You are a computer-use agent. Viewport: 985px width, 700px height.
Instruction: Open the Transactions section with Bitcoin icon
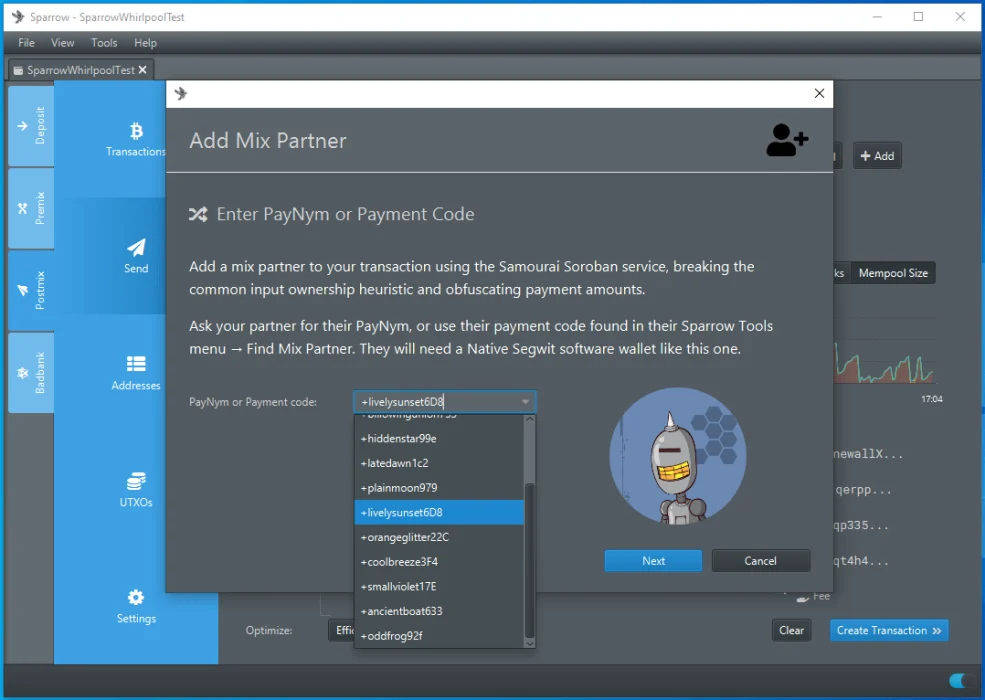136,139
